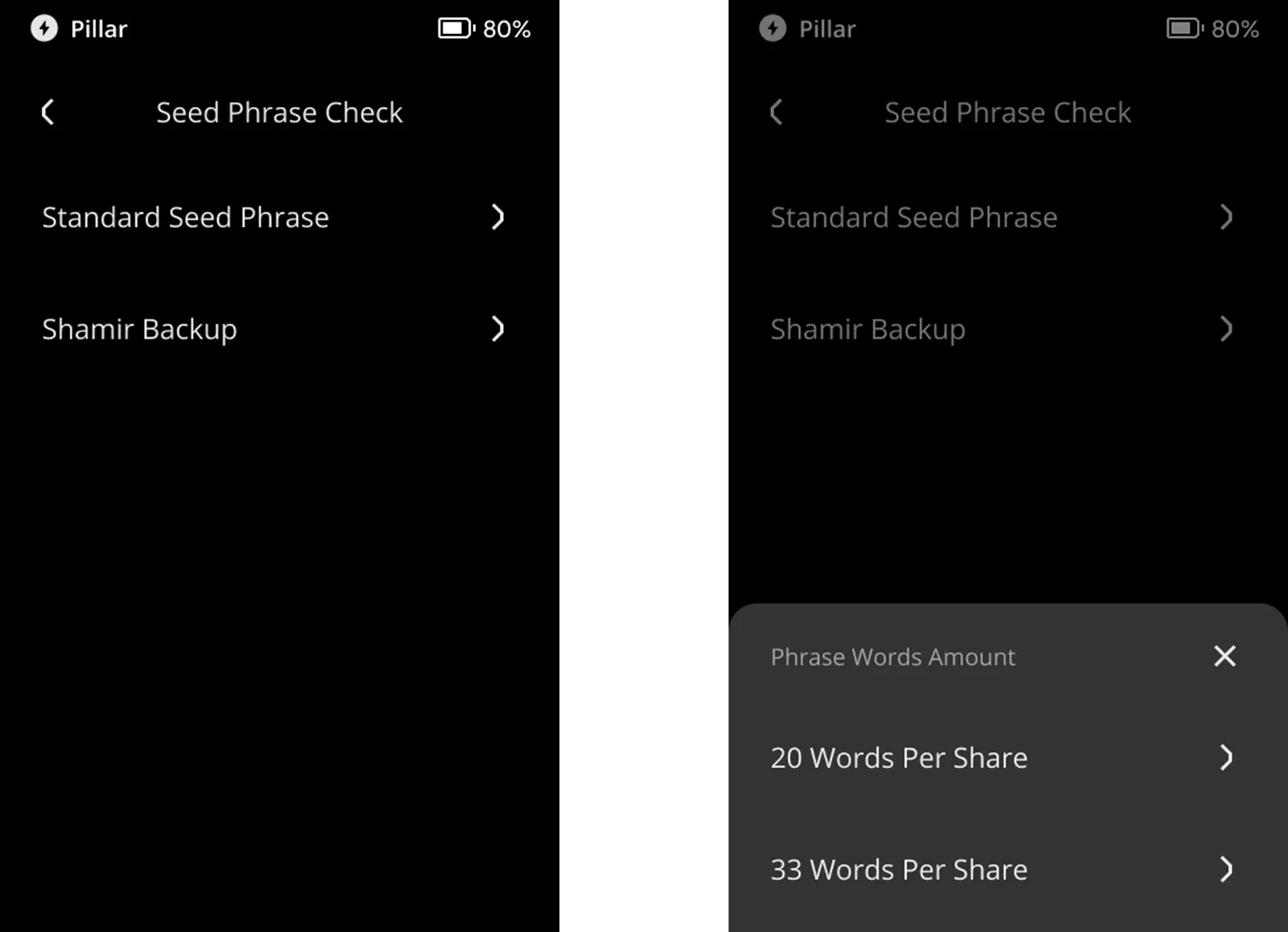Tap the dimmed back arrow on the right screen
The width and height of the screenshot is (1288, 932).
click(x=777, y=112)
